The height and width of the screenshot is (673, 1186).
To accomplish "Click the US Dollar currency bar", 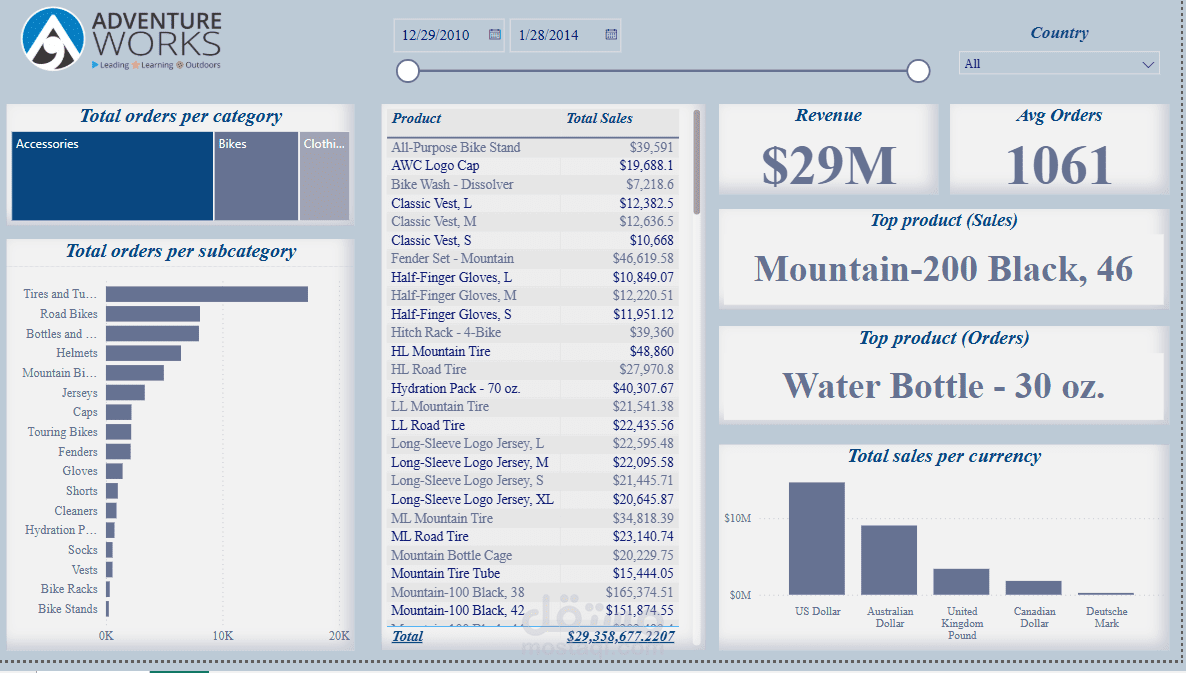I will tap(817, 538).
